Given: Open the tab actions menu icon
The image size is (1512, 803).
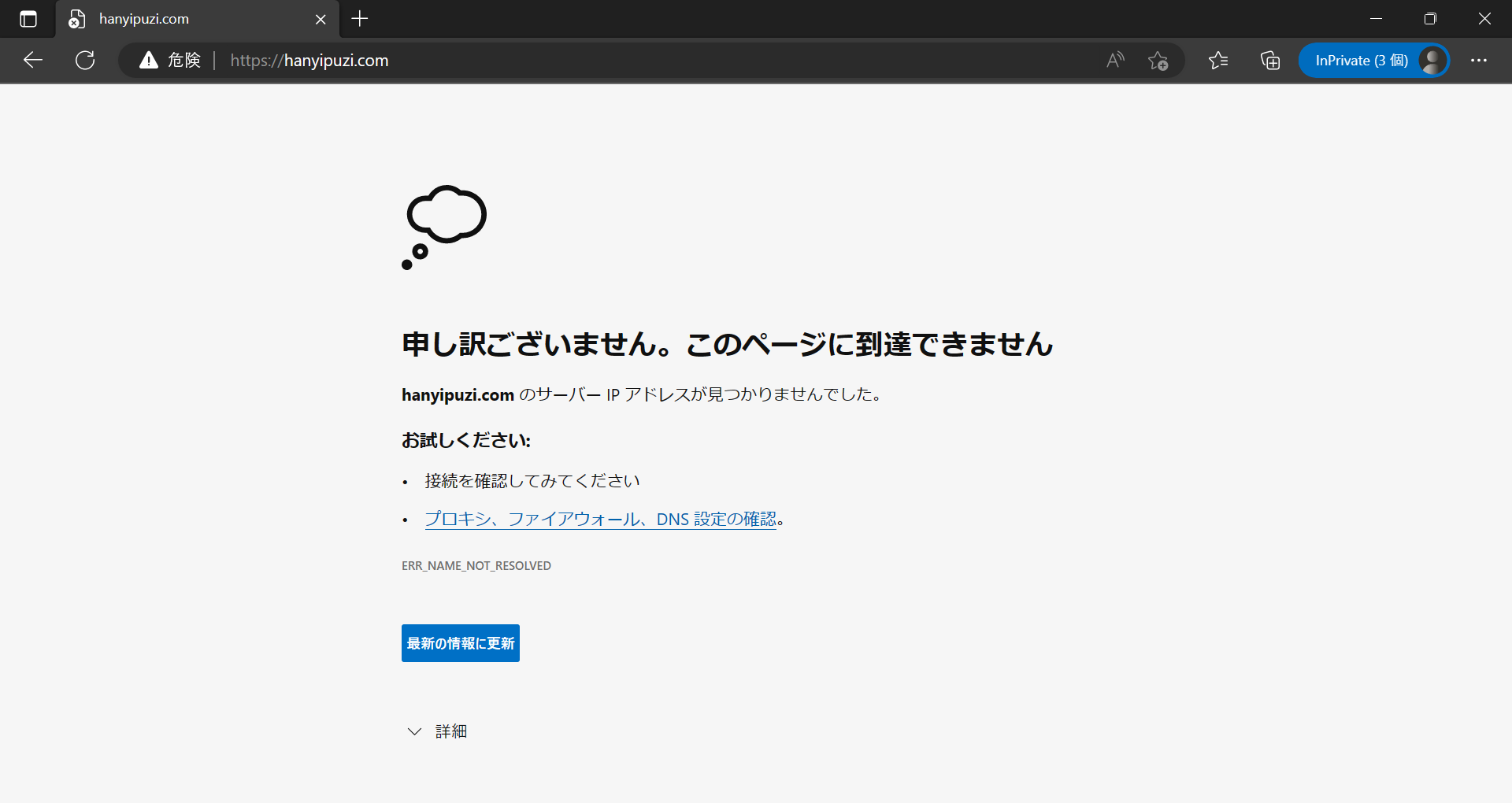Looking at the screenshot, I should (28, 19).
